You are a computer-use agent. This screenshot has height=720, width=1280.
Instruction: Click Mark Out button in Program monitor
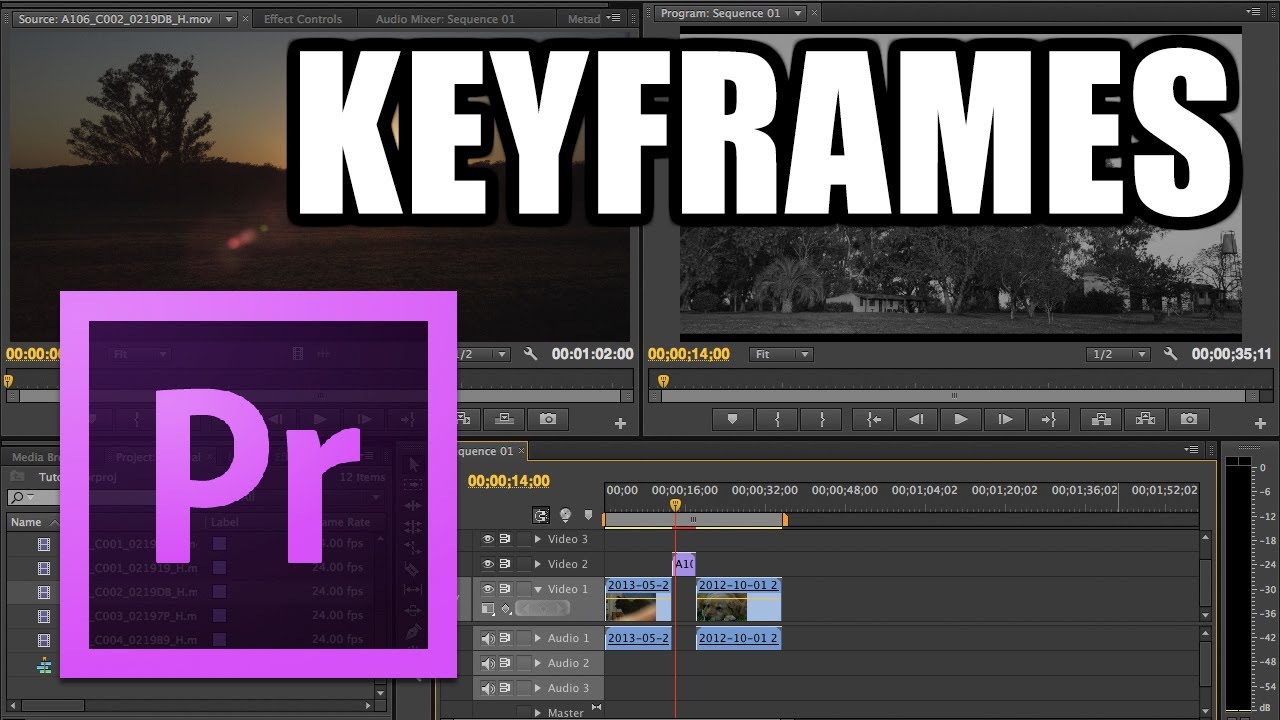821,420
